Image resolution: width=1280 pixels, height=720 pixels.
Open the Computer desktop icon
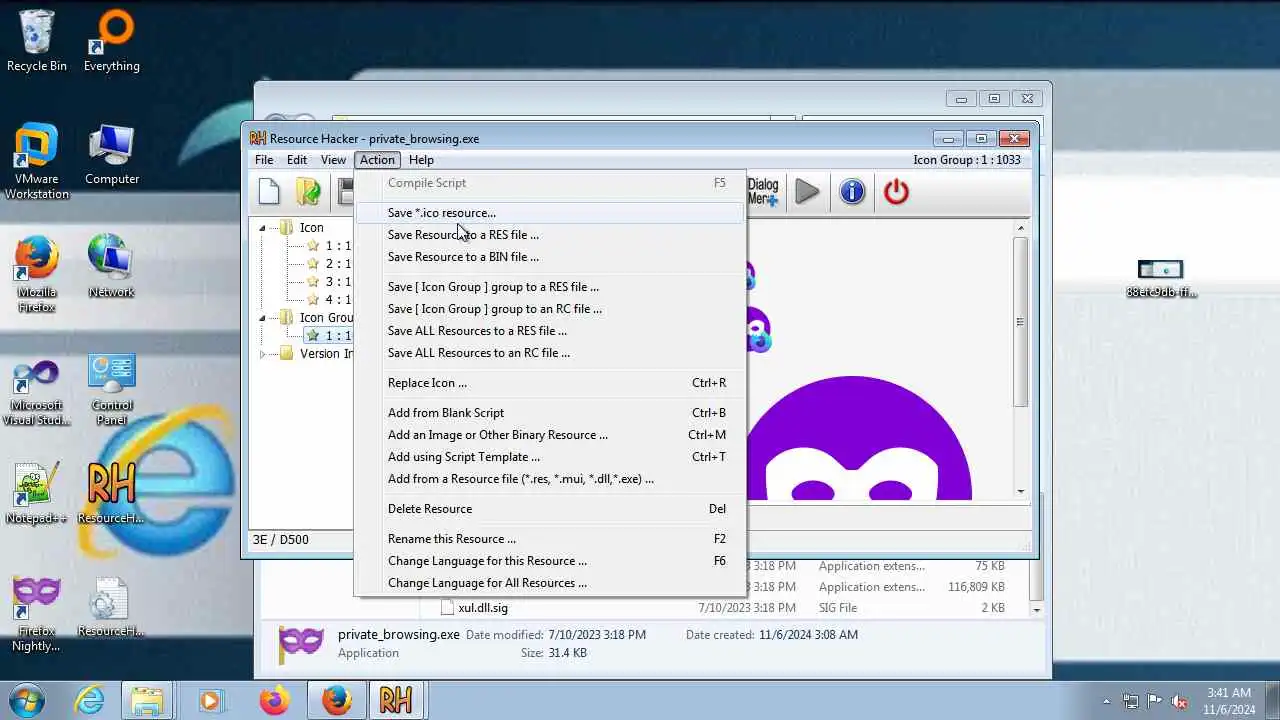coord(111,155)
